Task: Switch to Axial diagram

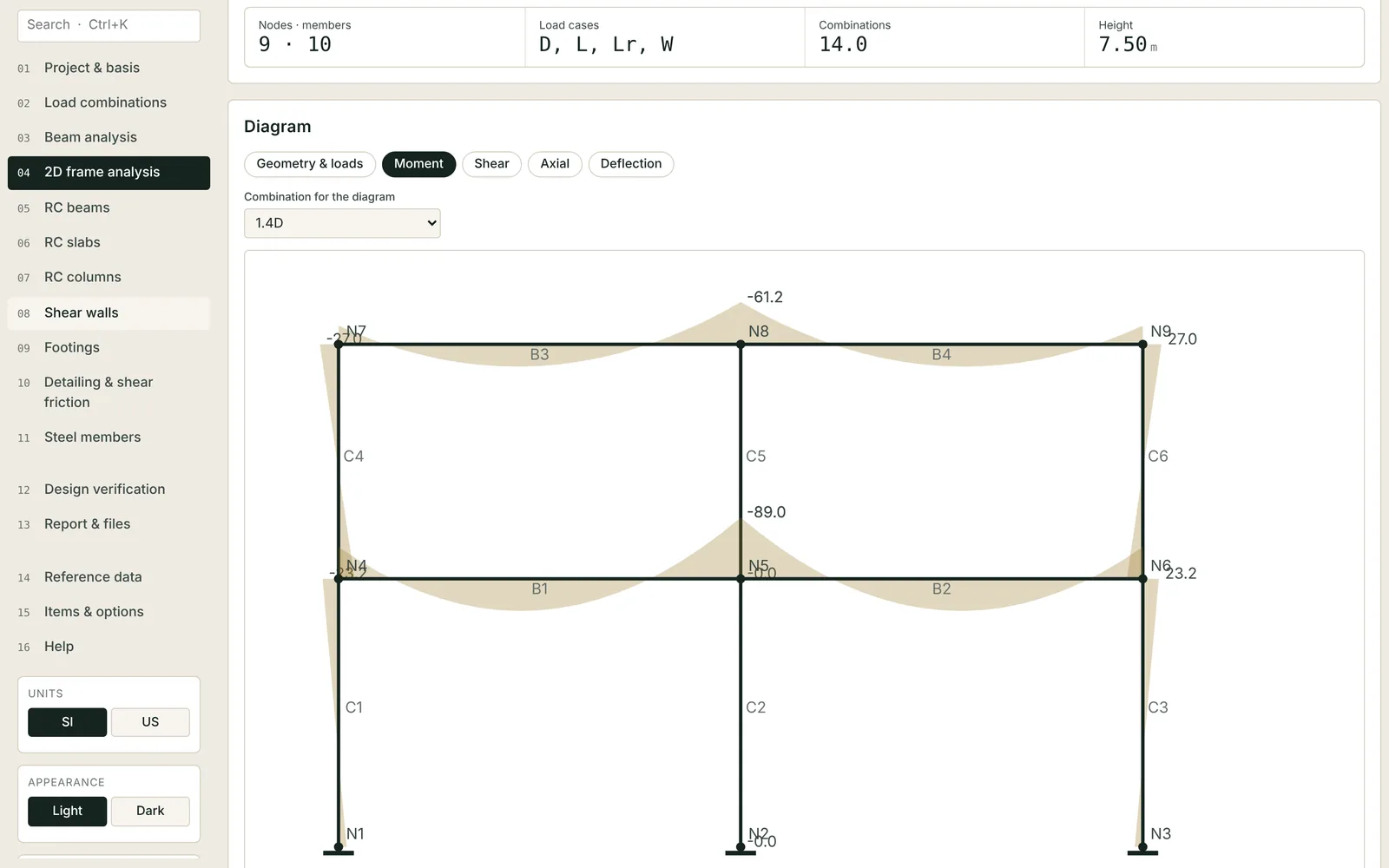Action: [555, 164]
